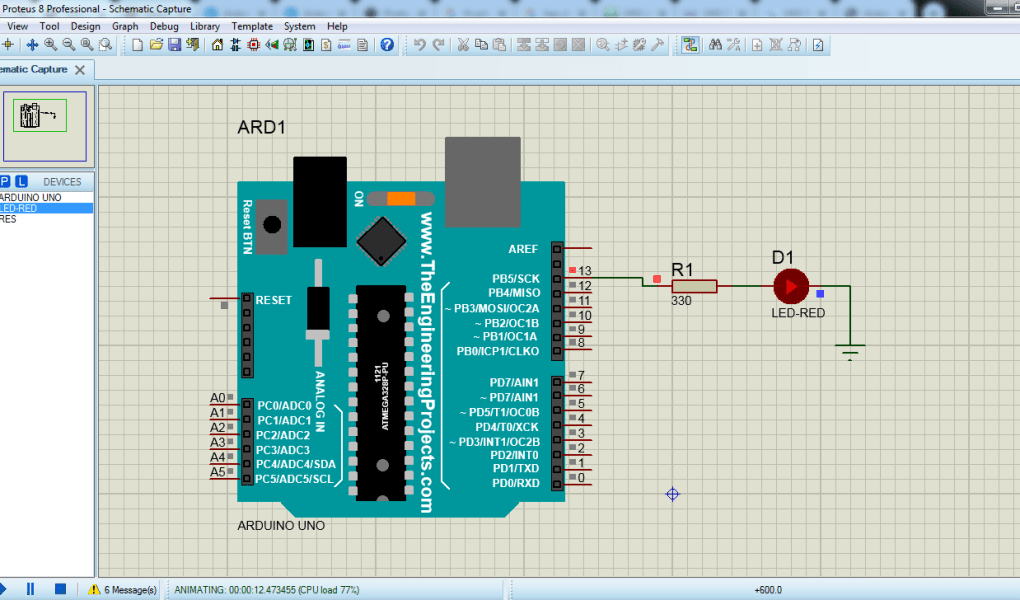Viewport: 1020px width, 600px height.
Task: Stop the simulation with square button
Action: 60,589
